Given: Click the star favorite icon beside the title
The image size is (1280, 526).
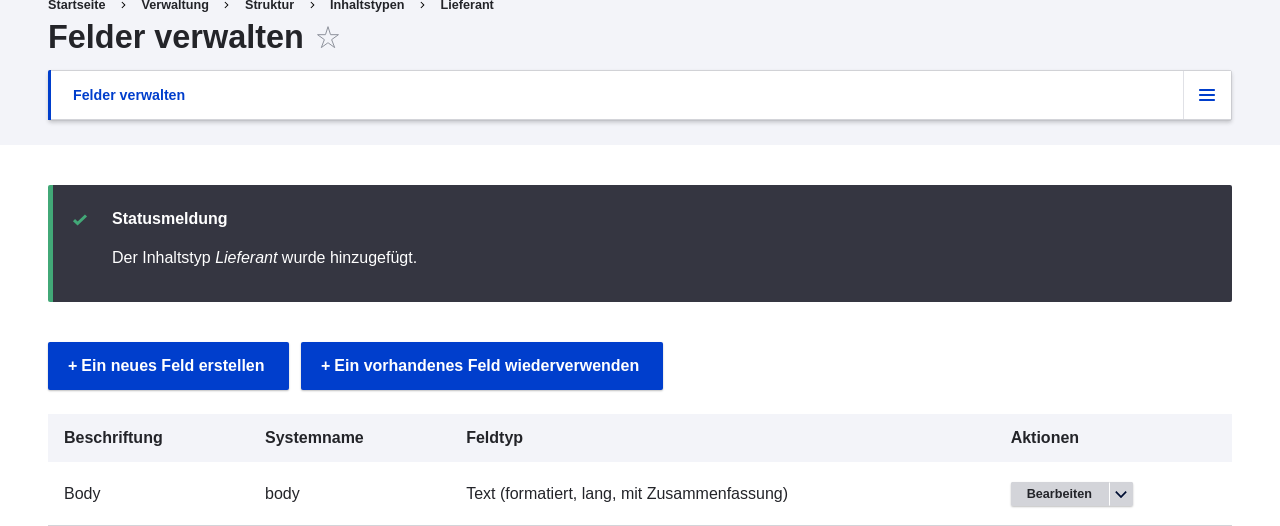Looking at the screenshot, I should 328,38.
